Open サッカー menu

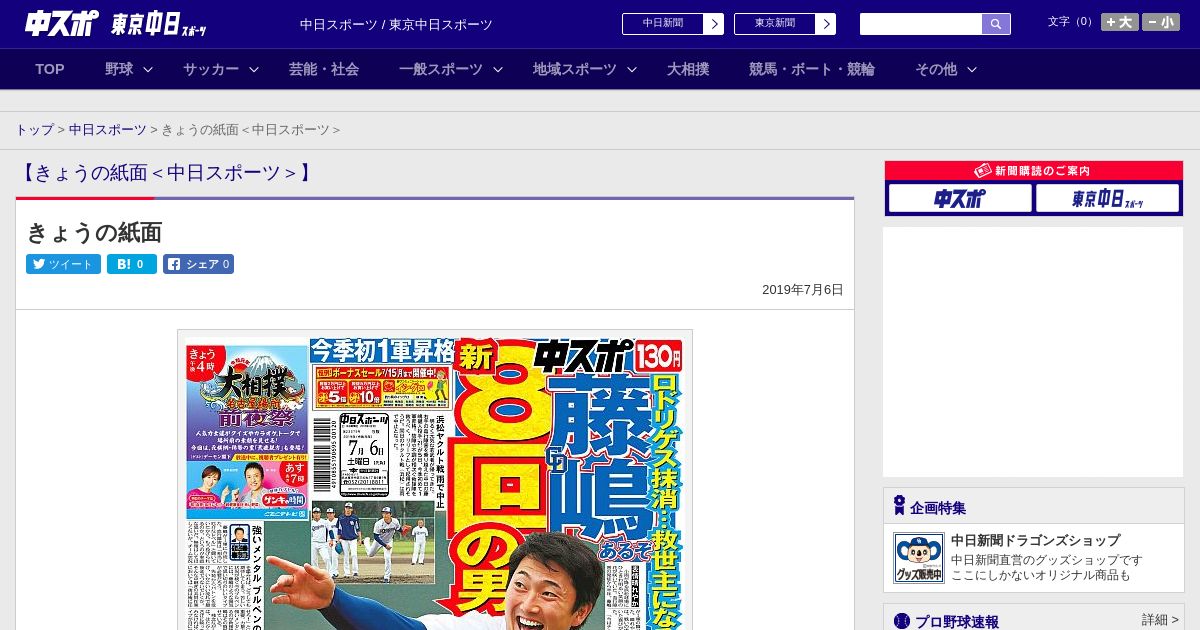[211, 69]
